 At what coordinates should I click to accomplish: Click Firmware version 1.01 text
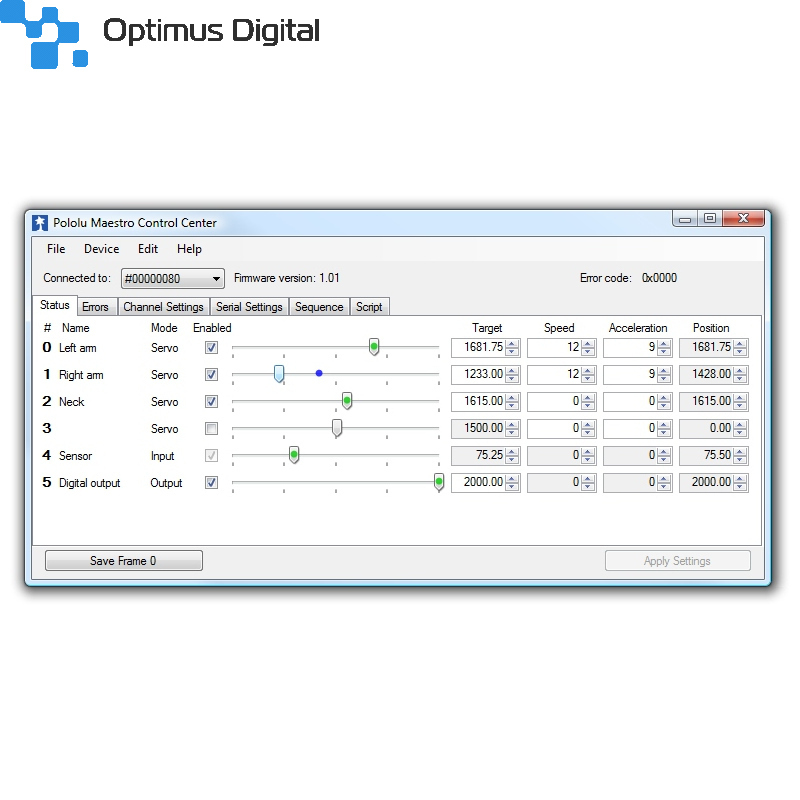coord(287,278)
